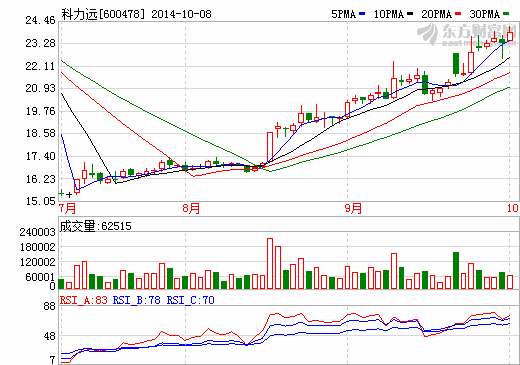Click the stock title 科力远[600478]
Image resolution: width=520 pixels, height=365 pixels.
tap(104, 14)
